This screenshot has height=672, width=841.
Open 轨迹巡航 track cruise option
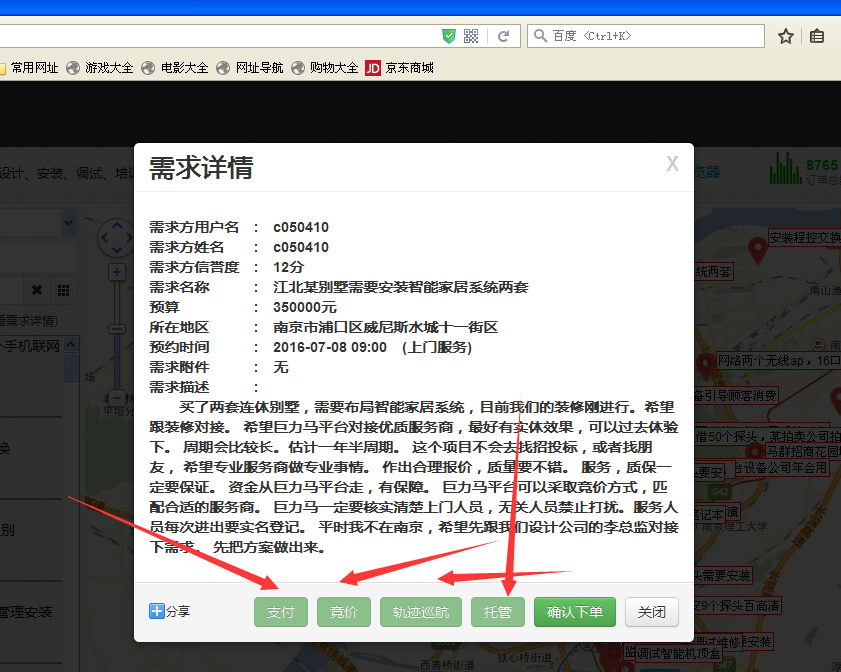(420, 612)
